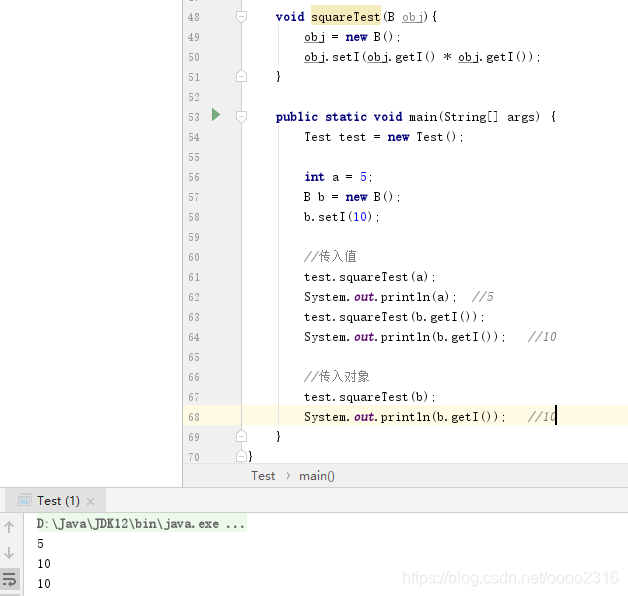
Task: Click the up arrow in the run console
Action: pyautogui.click(x=9, y=527)
